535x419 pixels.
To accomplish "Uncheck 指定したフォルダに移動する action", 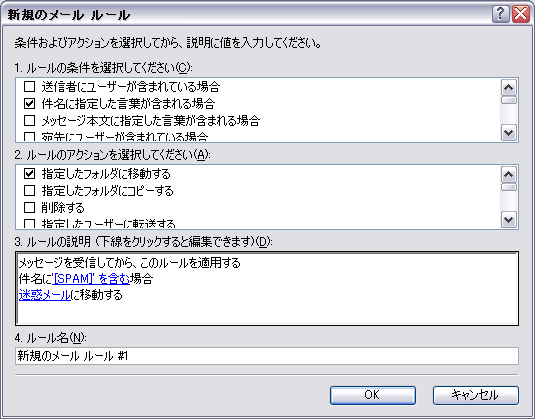I will (29, 174).
